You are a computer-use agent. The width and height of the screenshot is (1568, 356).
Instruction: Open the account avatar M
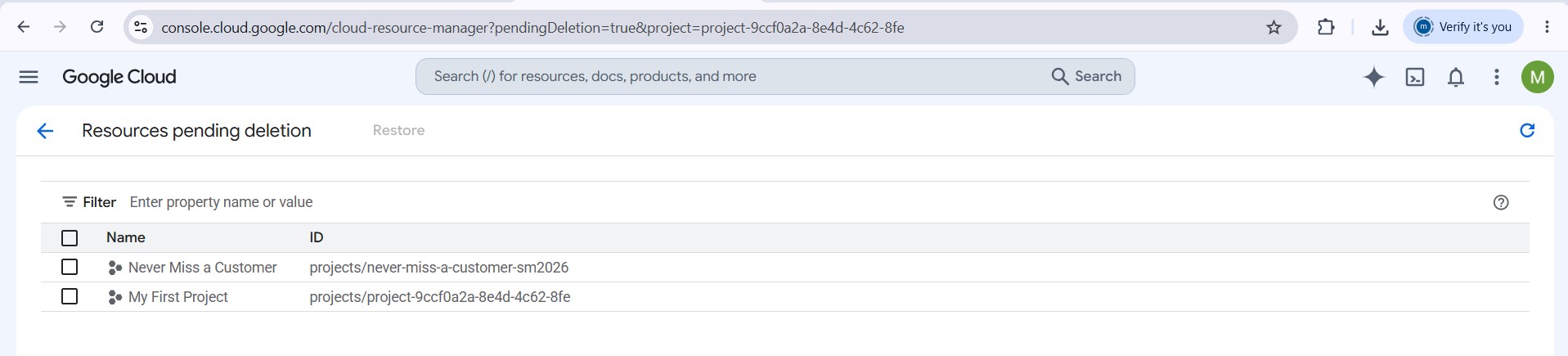pyautogui.click(x=1537, y=77)
